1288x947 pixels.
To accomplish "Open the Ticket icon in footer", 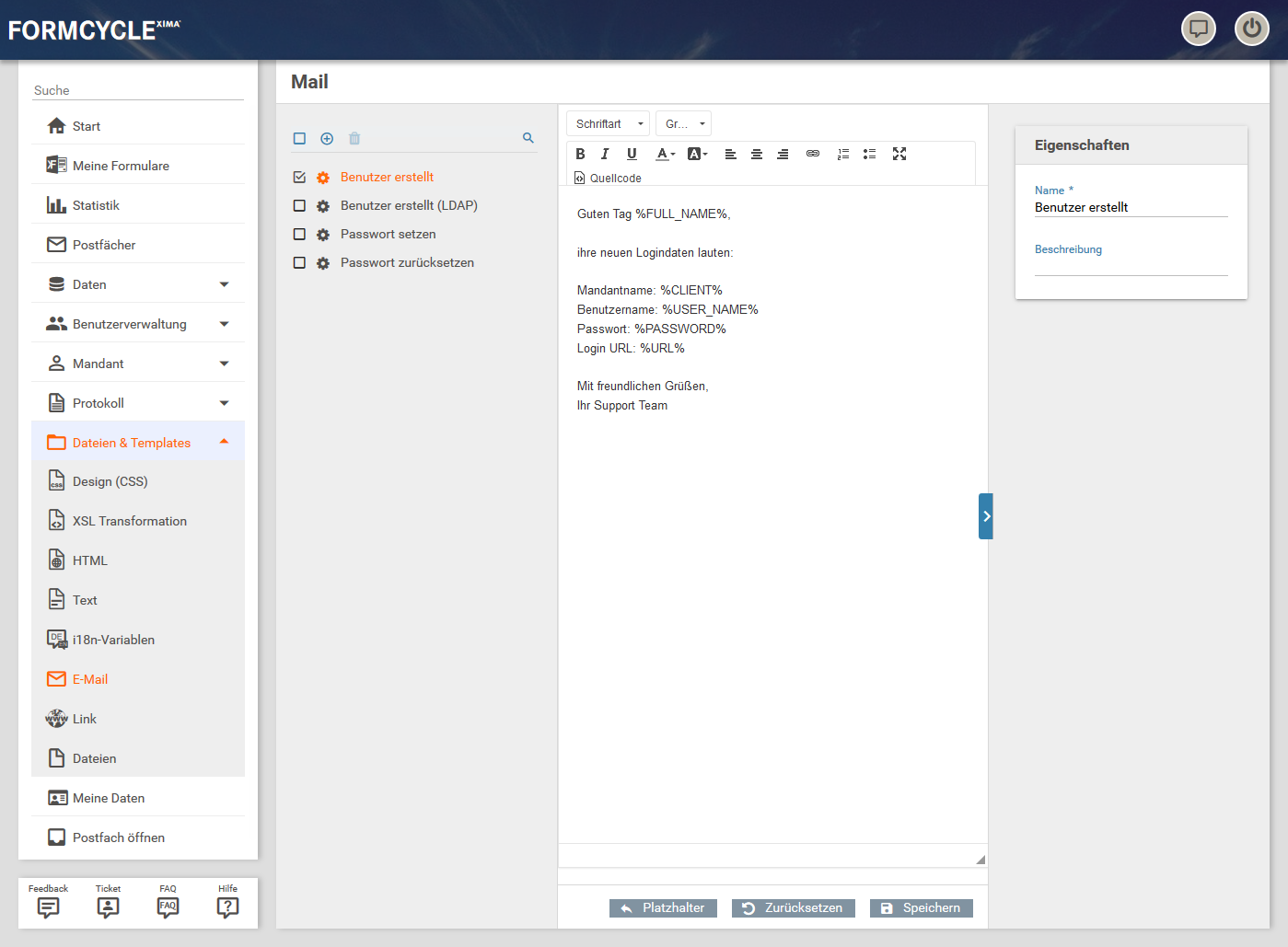I will tap(108, 907).
